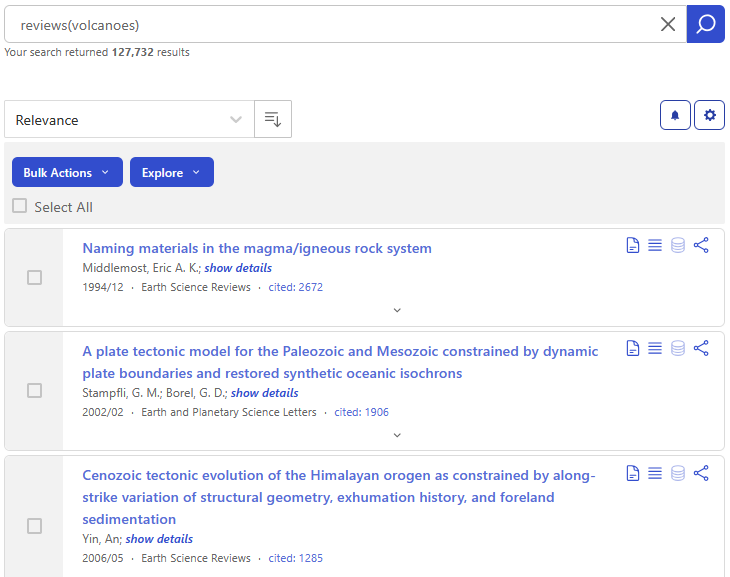
Task: Expand details chevron under plate tectonic model result
Action: 397,435
